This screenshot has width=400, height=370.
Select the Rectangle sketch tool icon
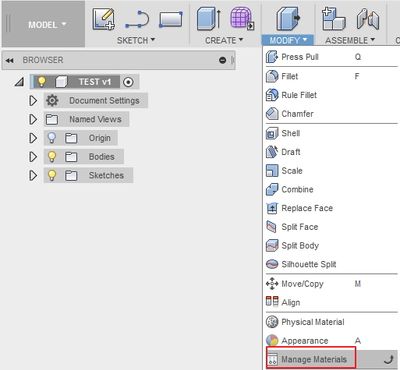(171, 19)
